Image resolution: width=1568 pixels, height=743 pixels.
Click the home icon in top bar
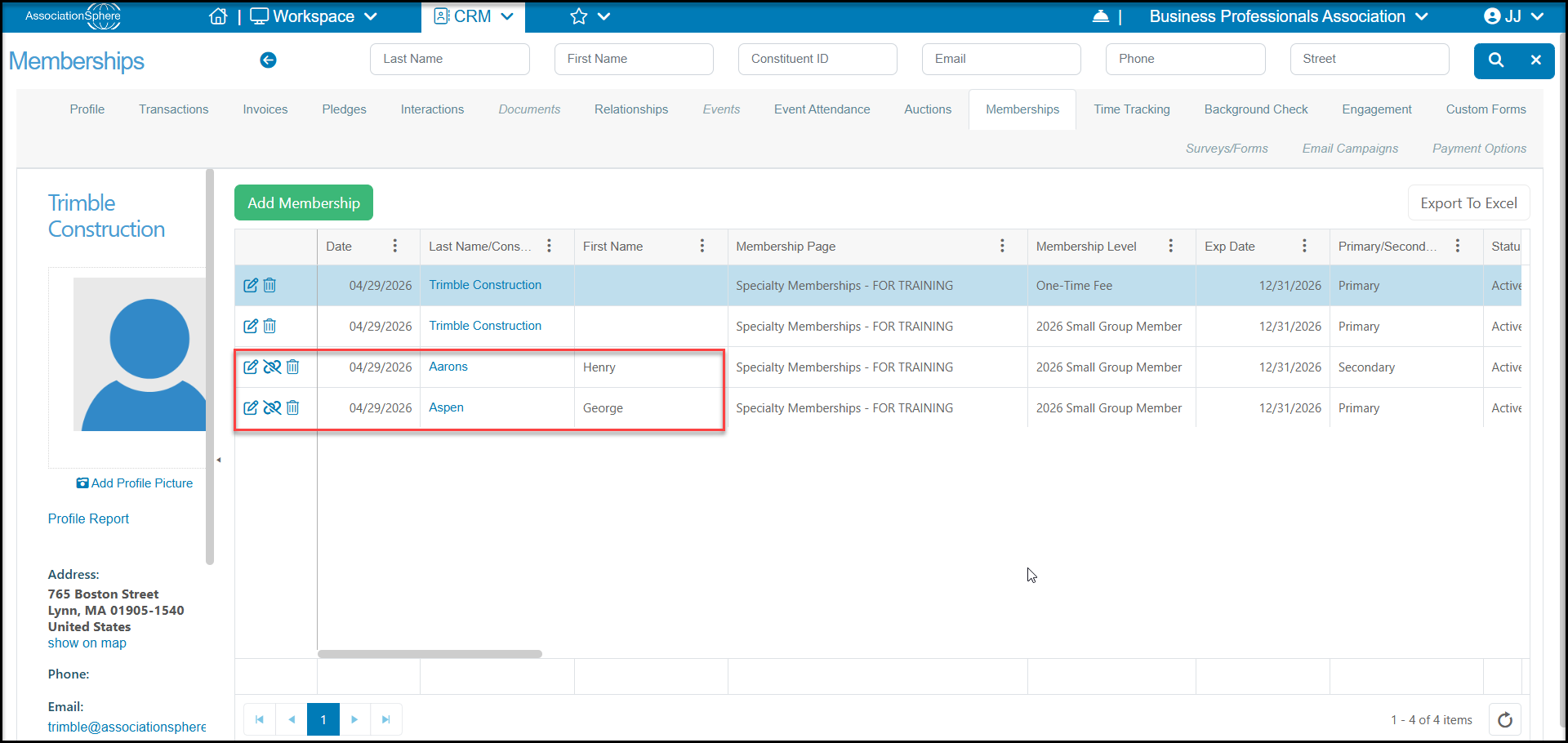coord(218,16)
